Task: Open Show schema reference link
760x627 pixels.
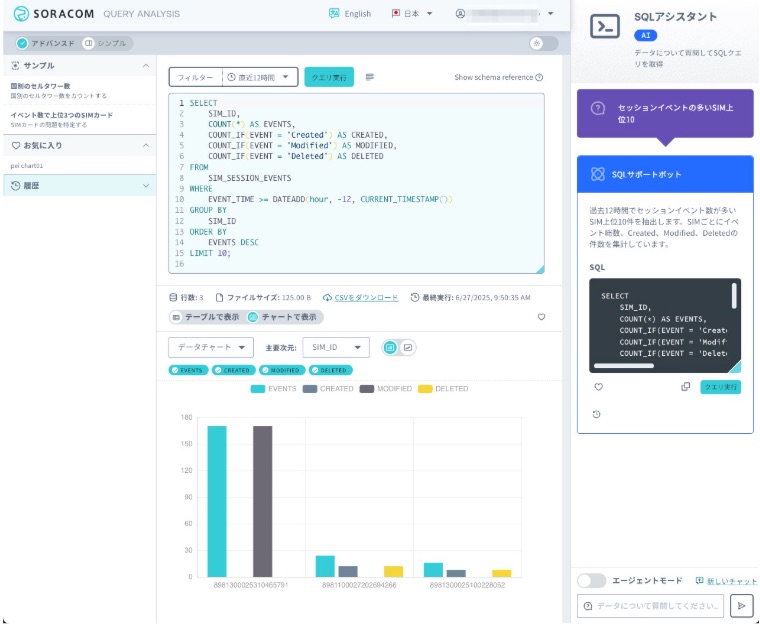Action: [493, 77]
